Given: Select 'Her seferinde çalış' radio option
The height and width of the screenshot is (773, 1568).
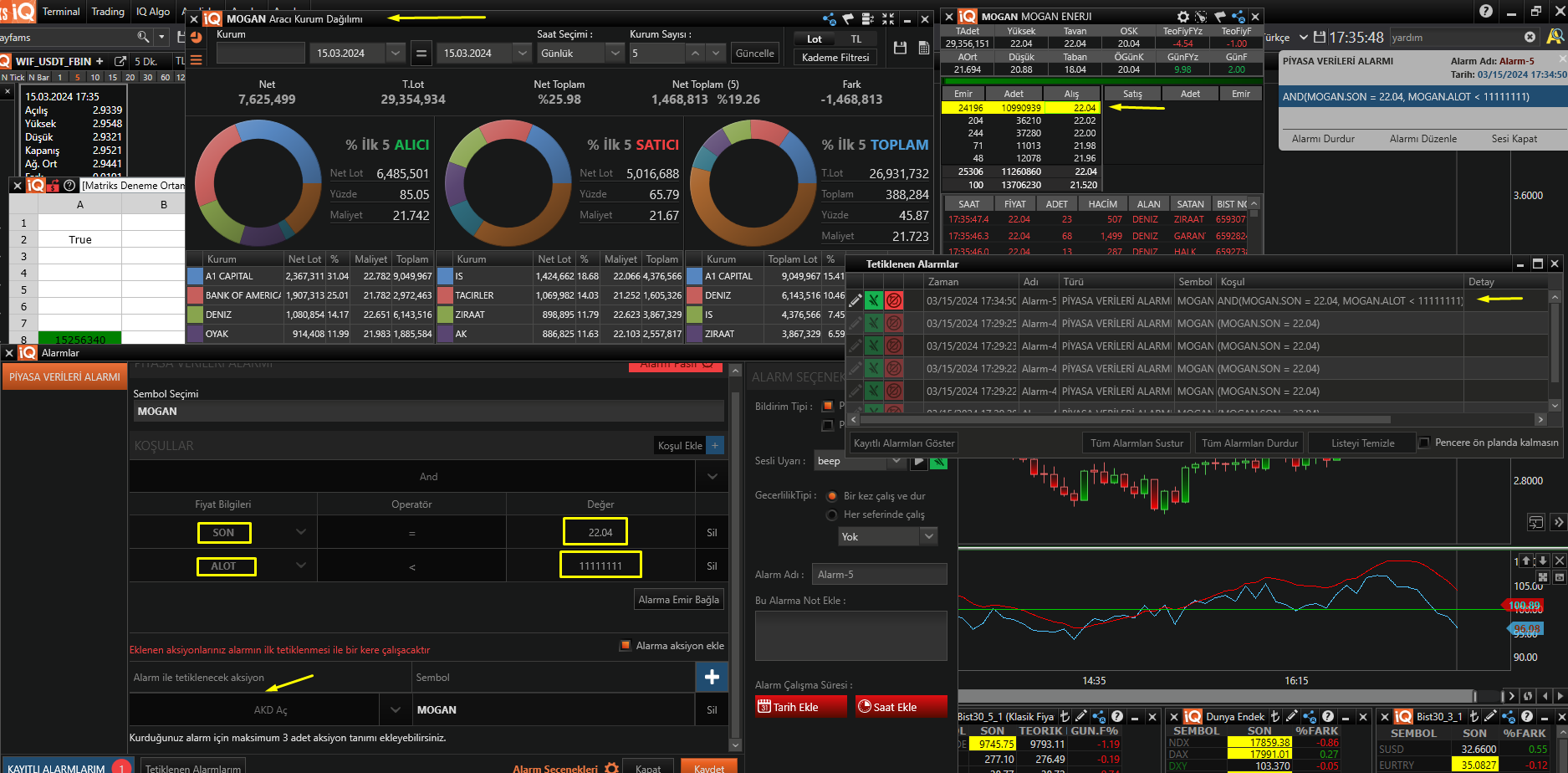Looking at the screenshot, I should tap(831, 514).
